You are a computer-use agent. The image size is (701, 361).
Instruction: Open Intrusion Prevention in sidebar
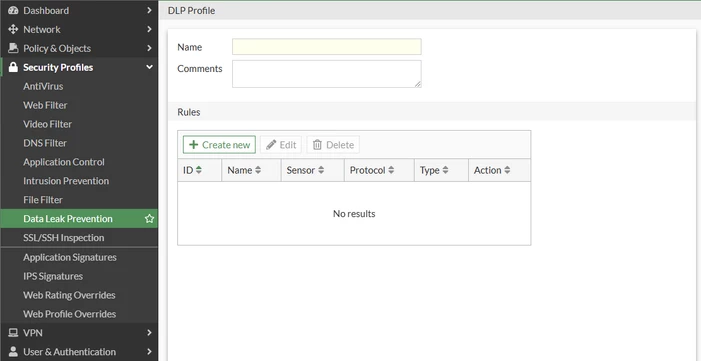pos(79,181)
